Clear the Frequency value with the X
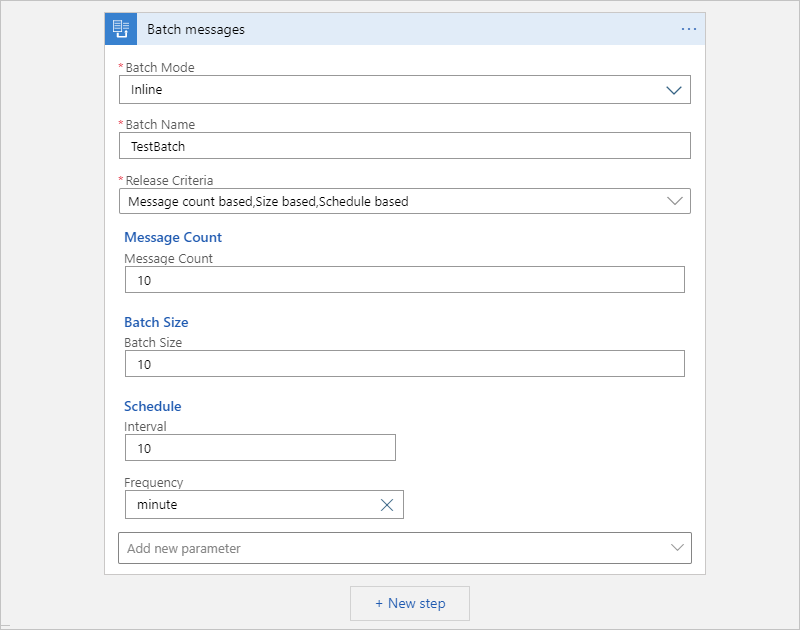This screenshot has height=630, width=800. point(387,505)
